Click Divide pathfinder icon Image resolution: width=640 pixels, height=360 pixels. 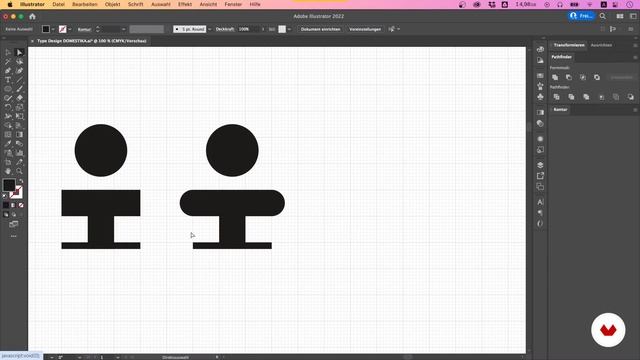click(x=556, y=97)
